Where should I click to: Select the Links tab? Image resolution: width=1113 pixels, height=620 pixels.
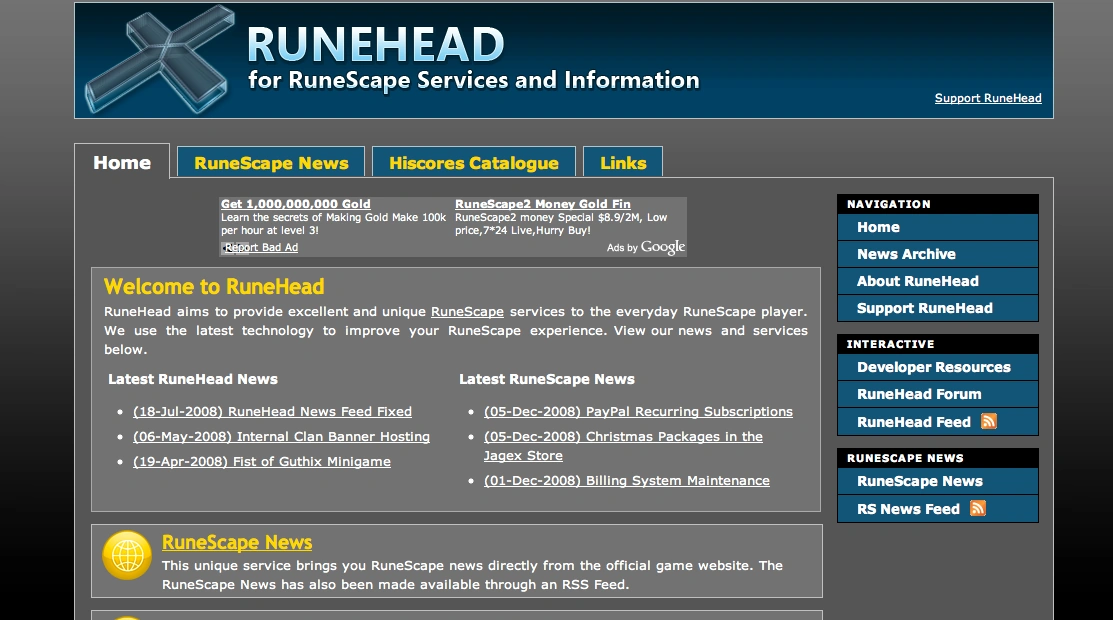(x=623, y=163)
